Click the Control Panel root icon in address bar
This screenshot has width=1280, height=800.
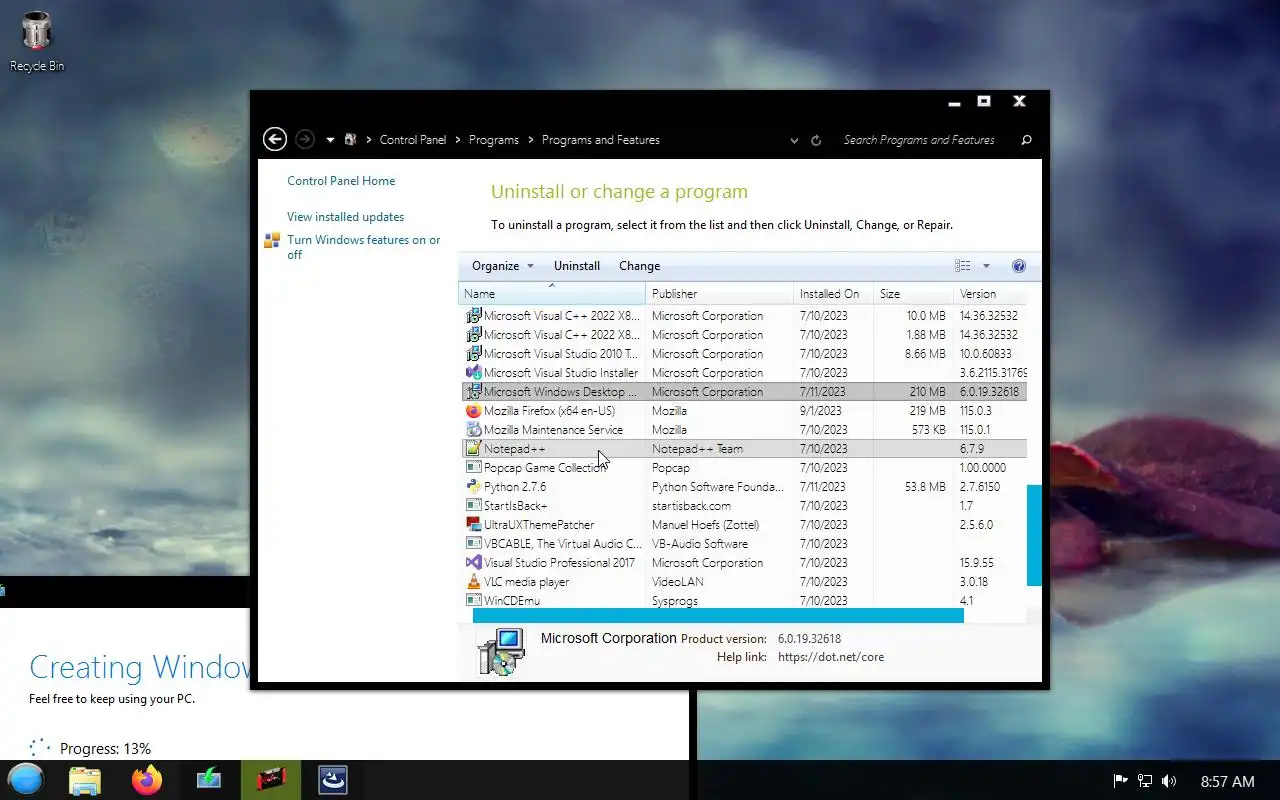pyautogui.click(x=350, y=140)
